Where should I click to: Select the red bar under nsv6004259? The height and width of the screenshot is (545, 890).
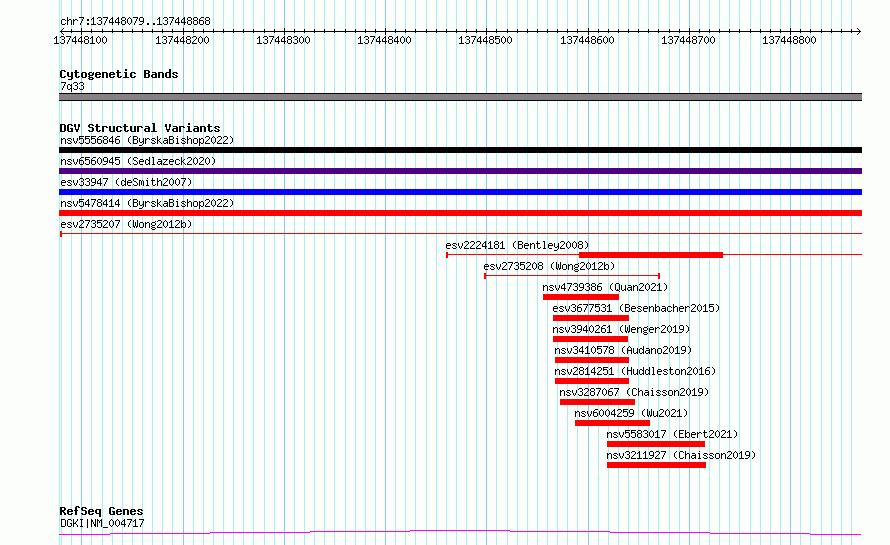(612, 423)
